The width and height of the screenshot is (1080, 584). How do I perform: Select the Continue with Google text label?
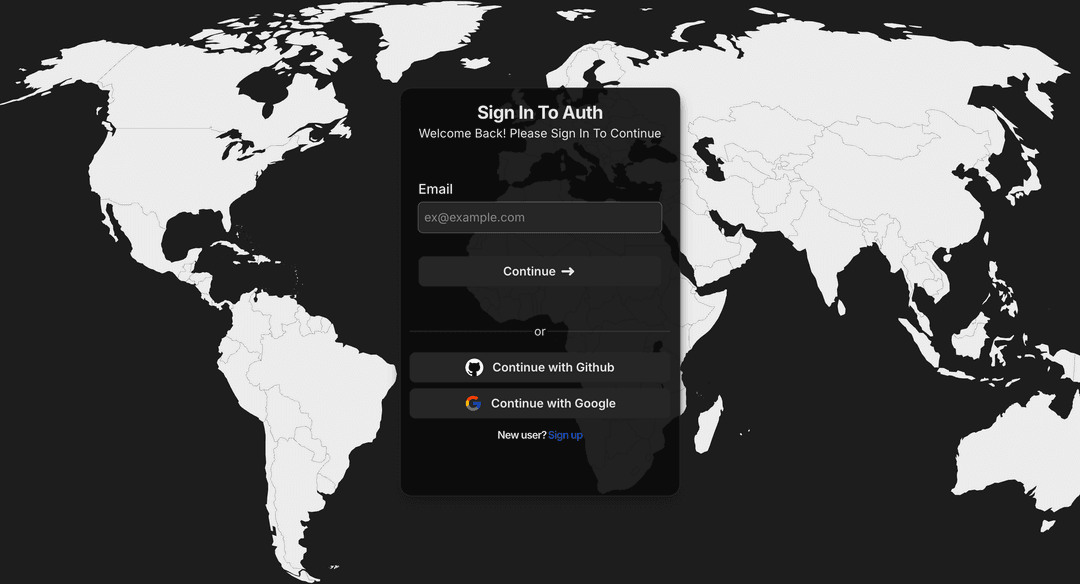coord(553,403)
